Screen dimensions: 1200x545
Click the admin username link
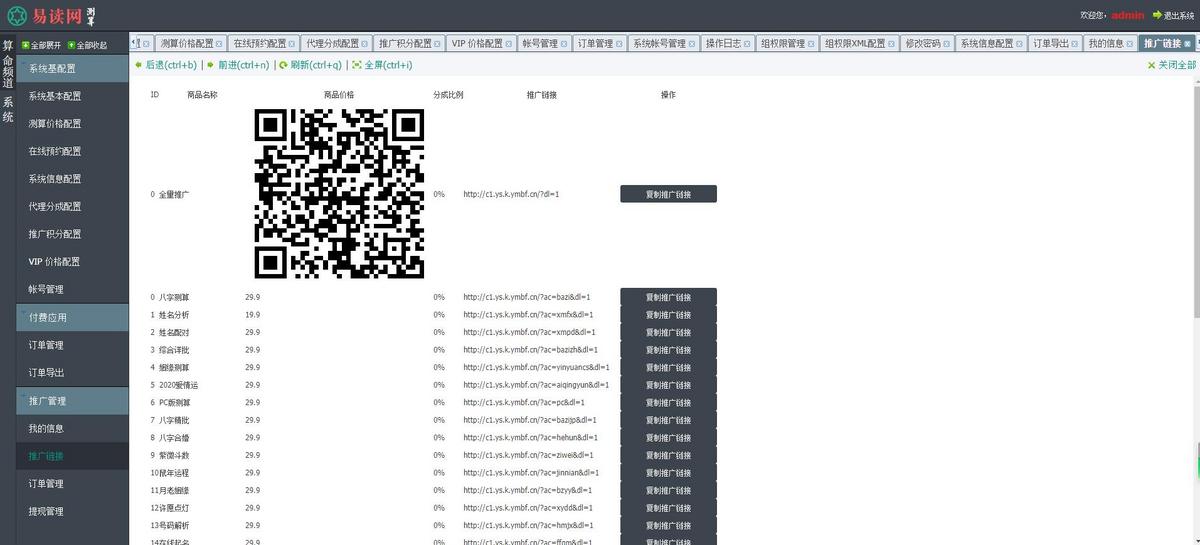[x=1128, y=15]
